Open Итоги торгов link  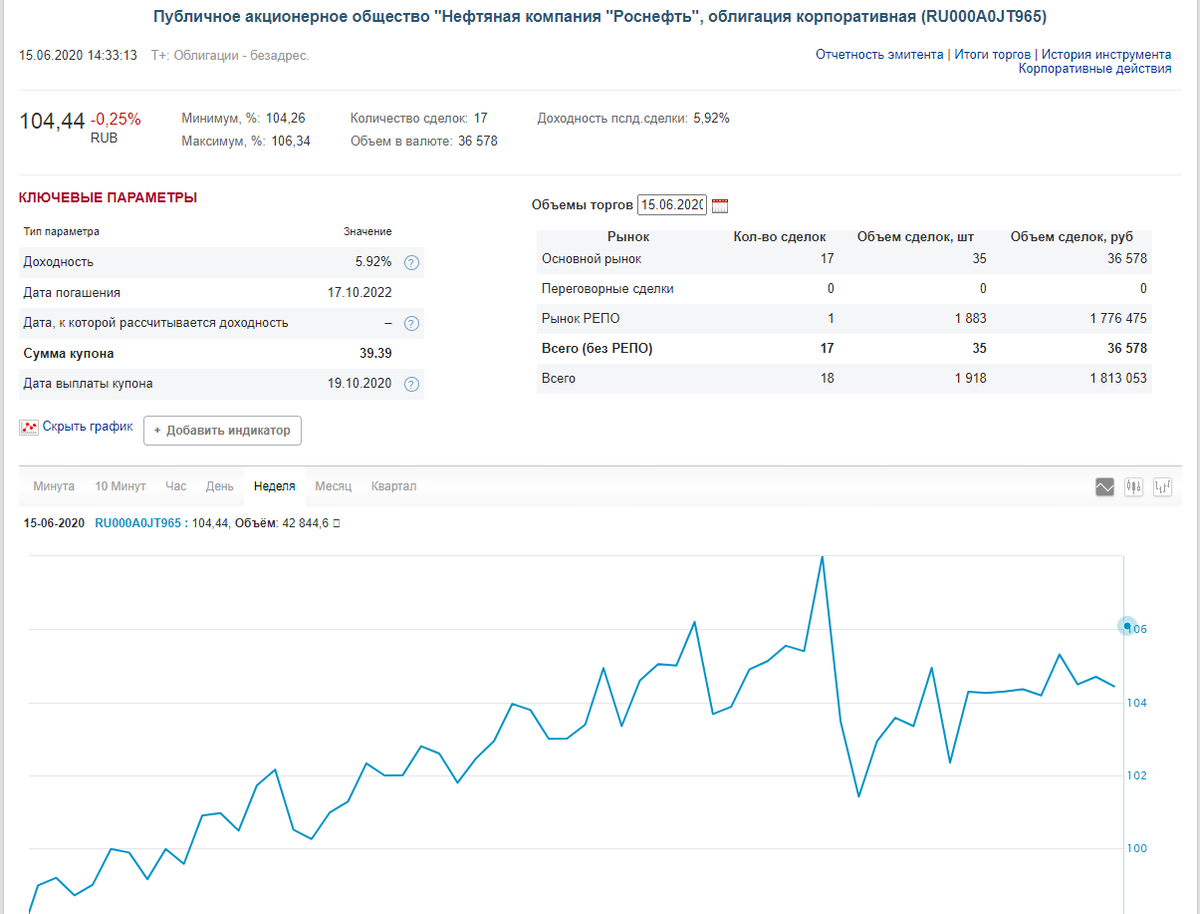992,55
